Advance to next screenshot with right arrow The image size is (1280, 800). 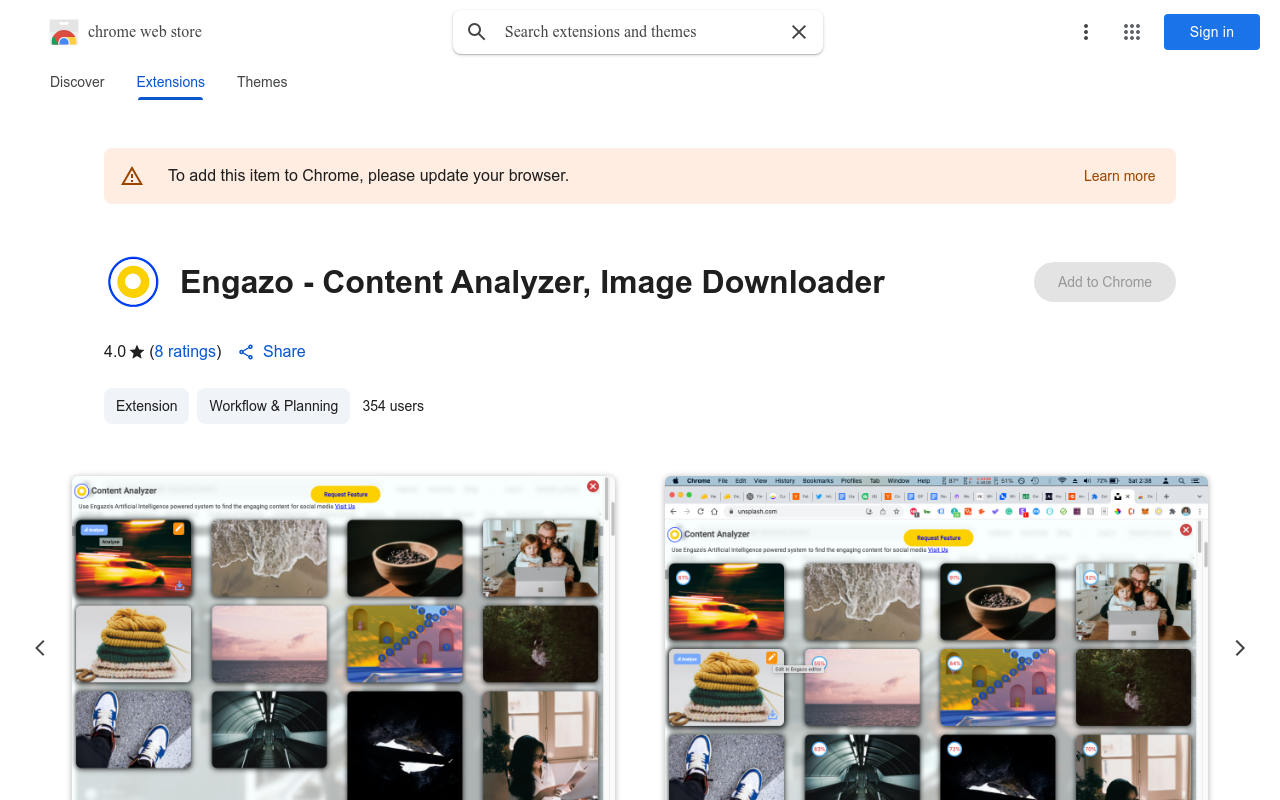[x=1240, y=648]
